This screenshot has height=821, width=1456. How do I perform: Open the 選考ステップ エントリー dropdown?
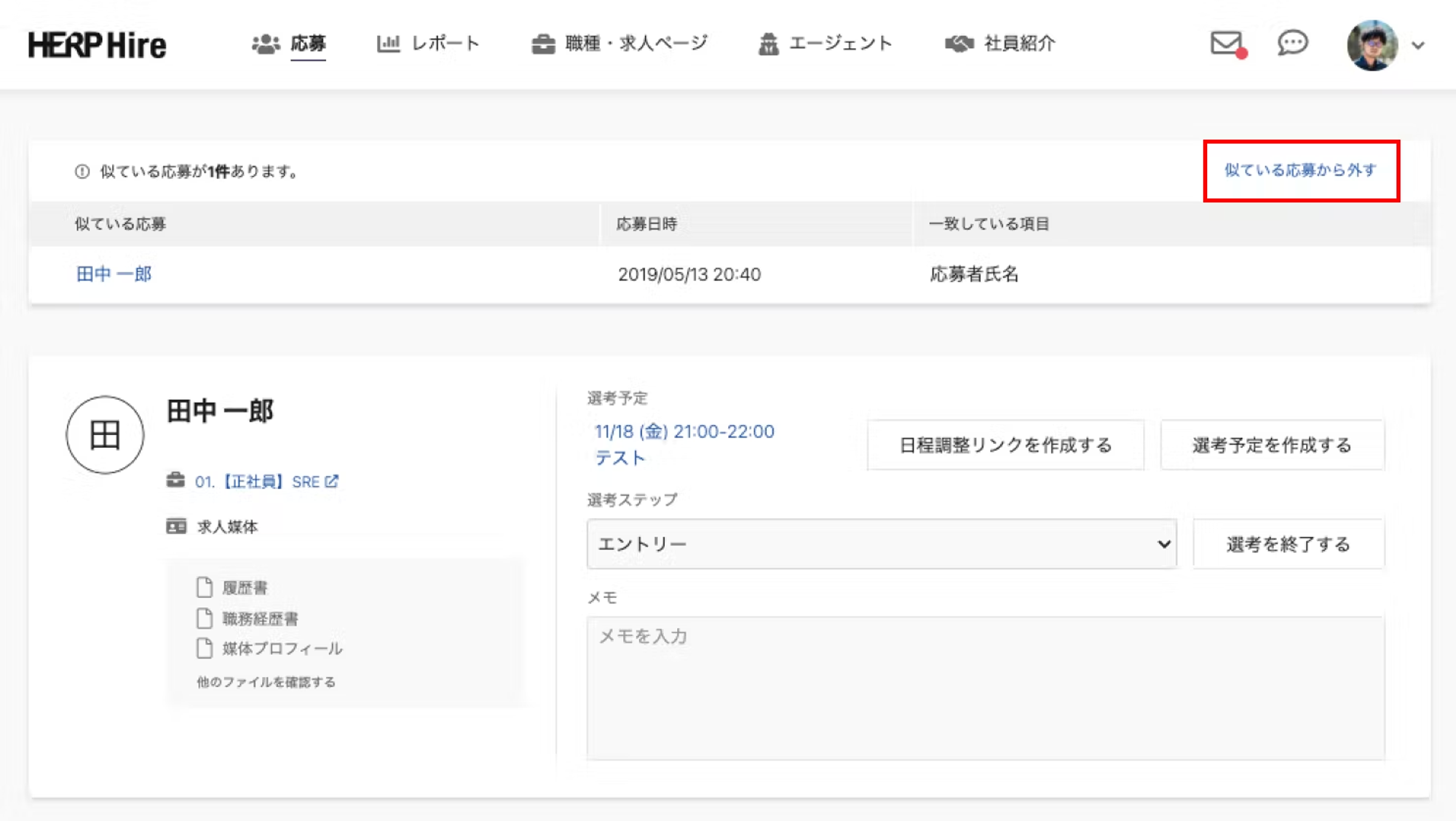[881, 544]
